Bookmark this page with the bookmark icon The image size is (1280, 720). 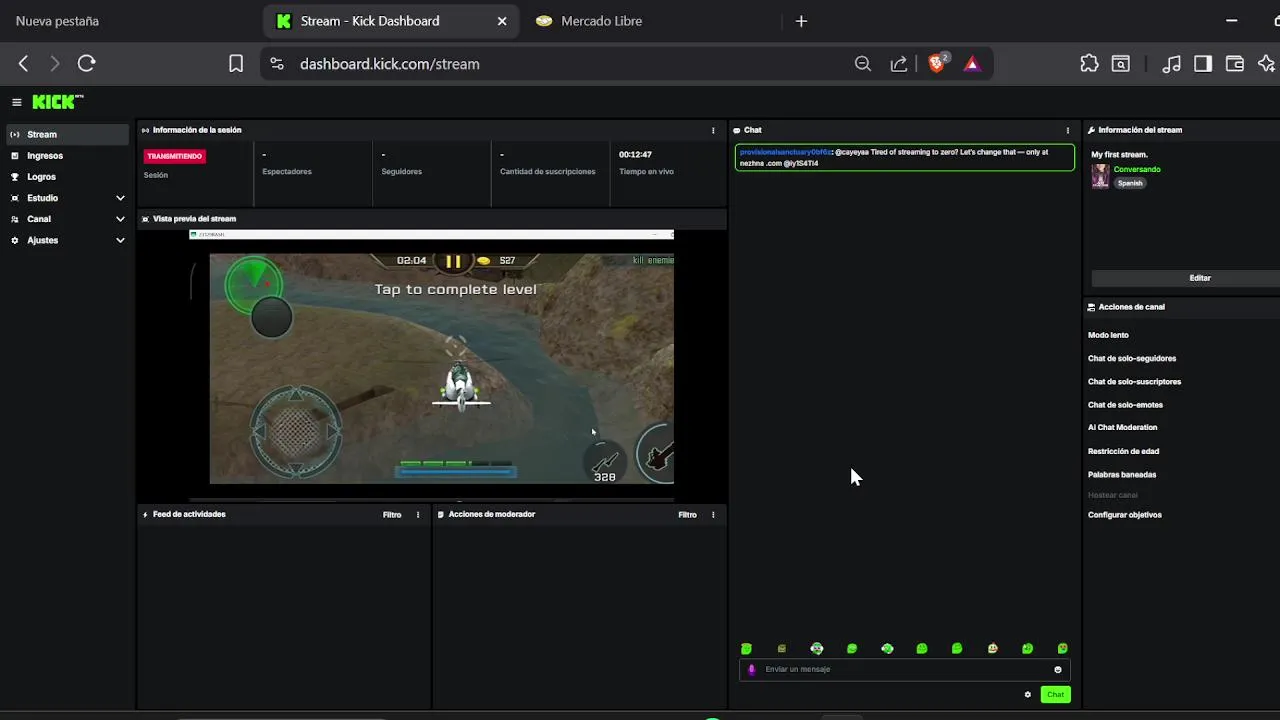236,64
